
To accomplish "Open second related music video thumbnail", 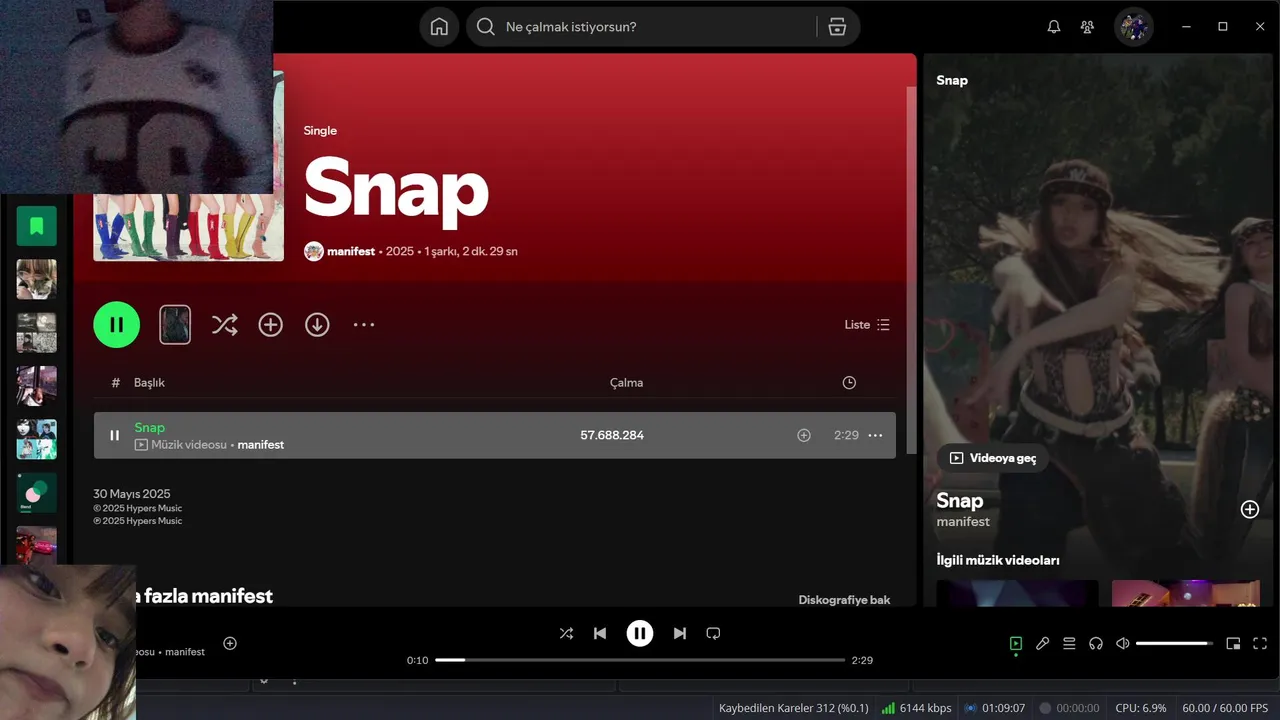I will (x=1186, y=593).
